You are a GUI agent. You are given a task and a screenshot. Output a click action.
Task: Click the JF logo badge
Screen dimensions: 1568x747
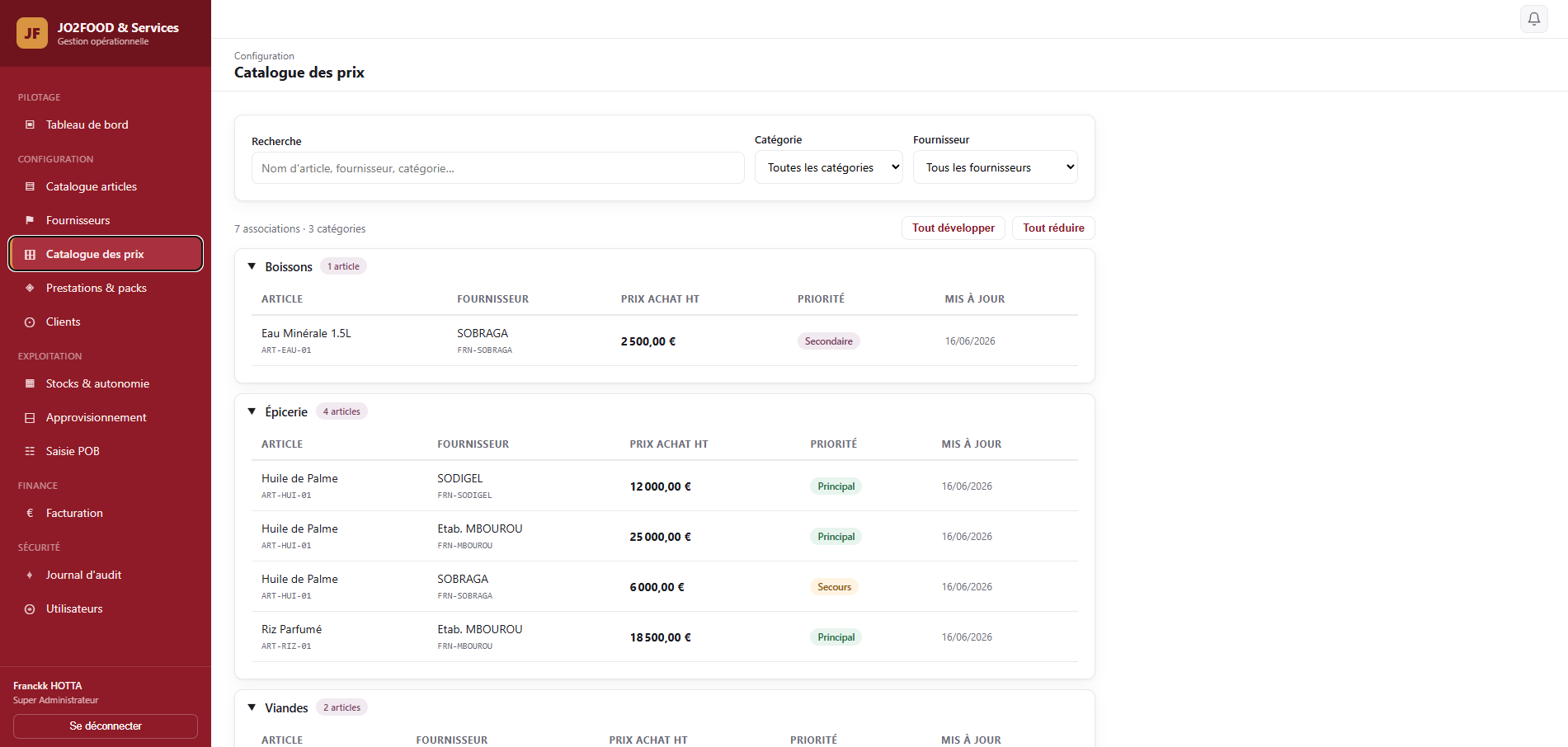click(32, 33)
